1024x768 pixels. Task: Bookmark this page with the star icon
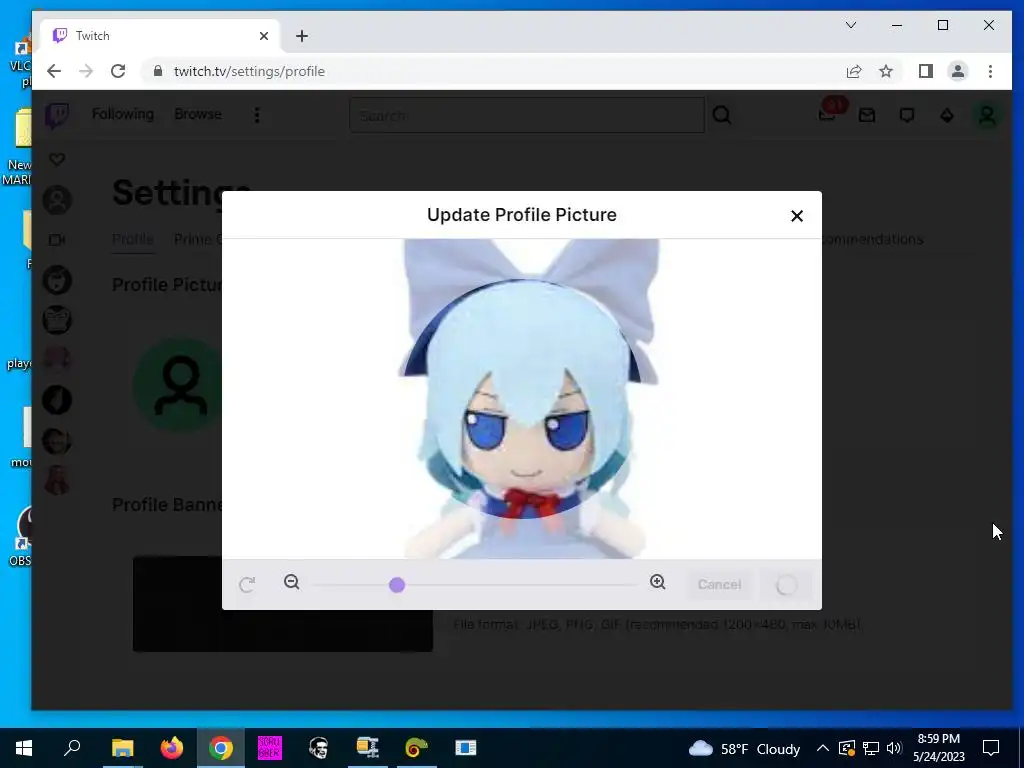click(886, 71)
